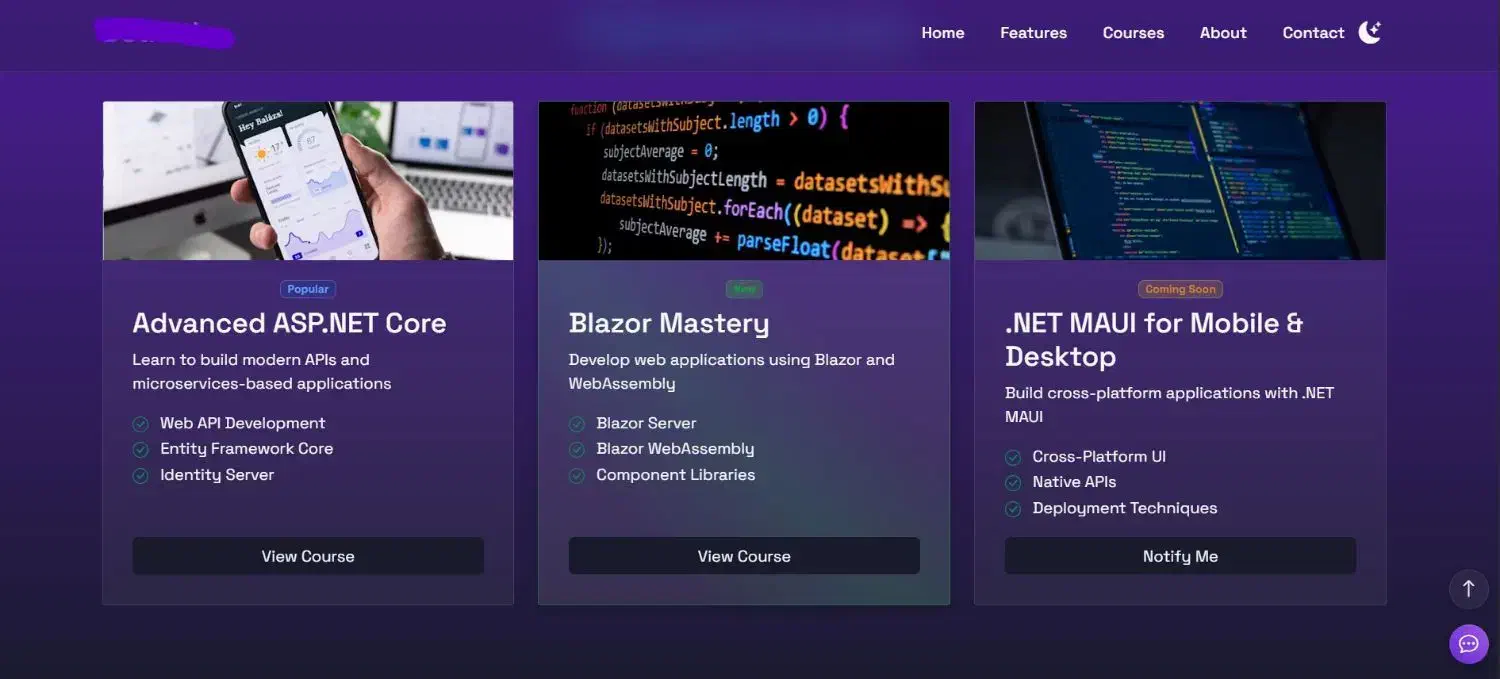Click the Popular badge on ASP.NET card
Screen dimensions: 1500x679
coord(308,289)
